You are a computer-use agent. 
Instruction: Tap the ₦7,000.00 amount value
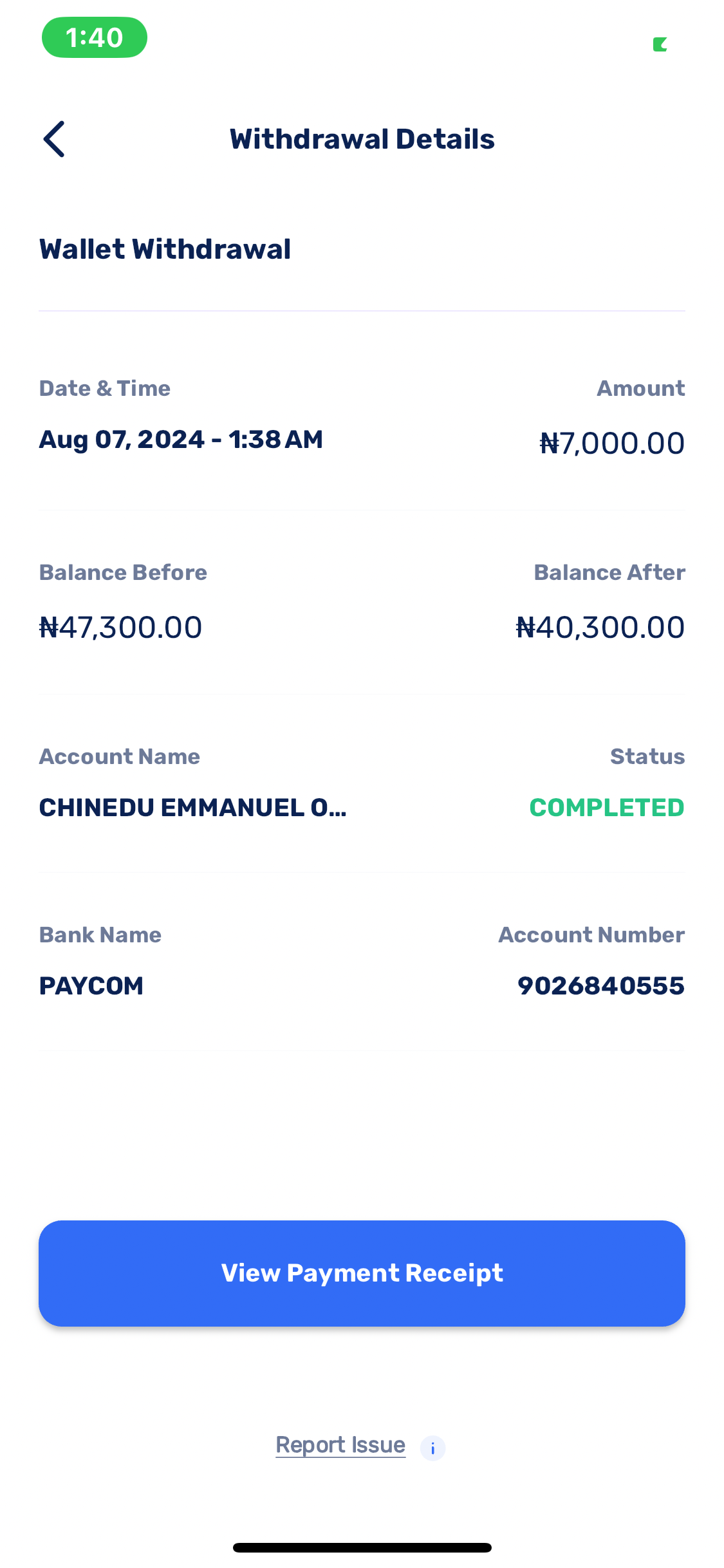tap(611, 443)
